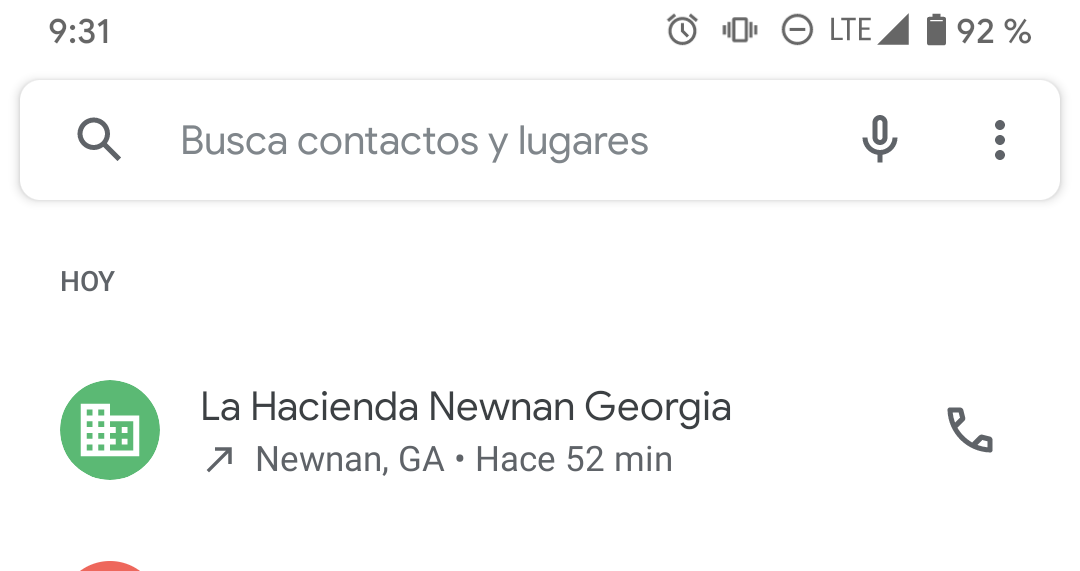Open the three-dot overflow menu
The height and width of the screenshot is (571, 1080).
click(x=999, y=140)
